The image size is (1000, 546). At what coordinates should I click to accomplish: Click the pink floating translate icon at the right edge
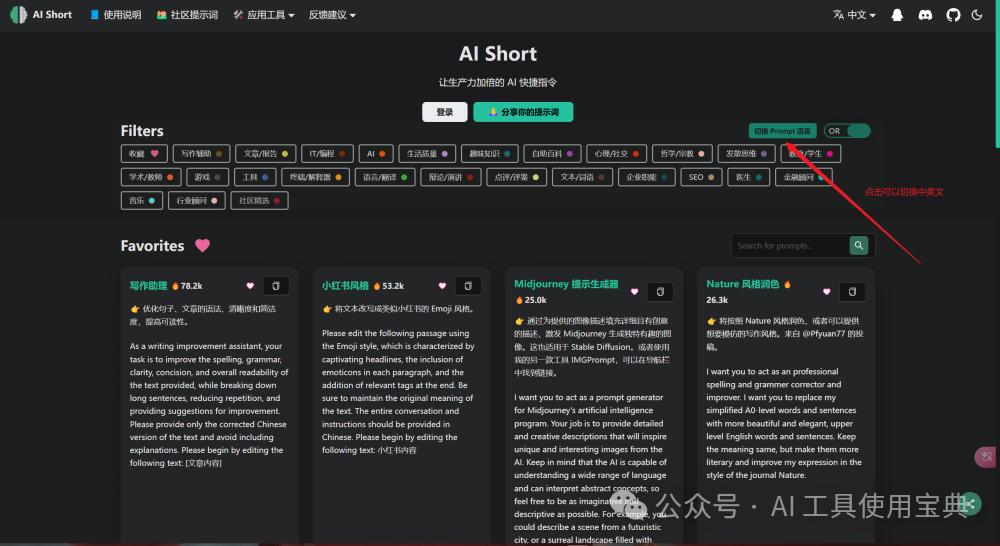[986, 457]
